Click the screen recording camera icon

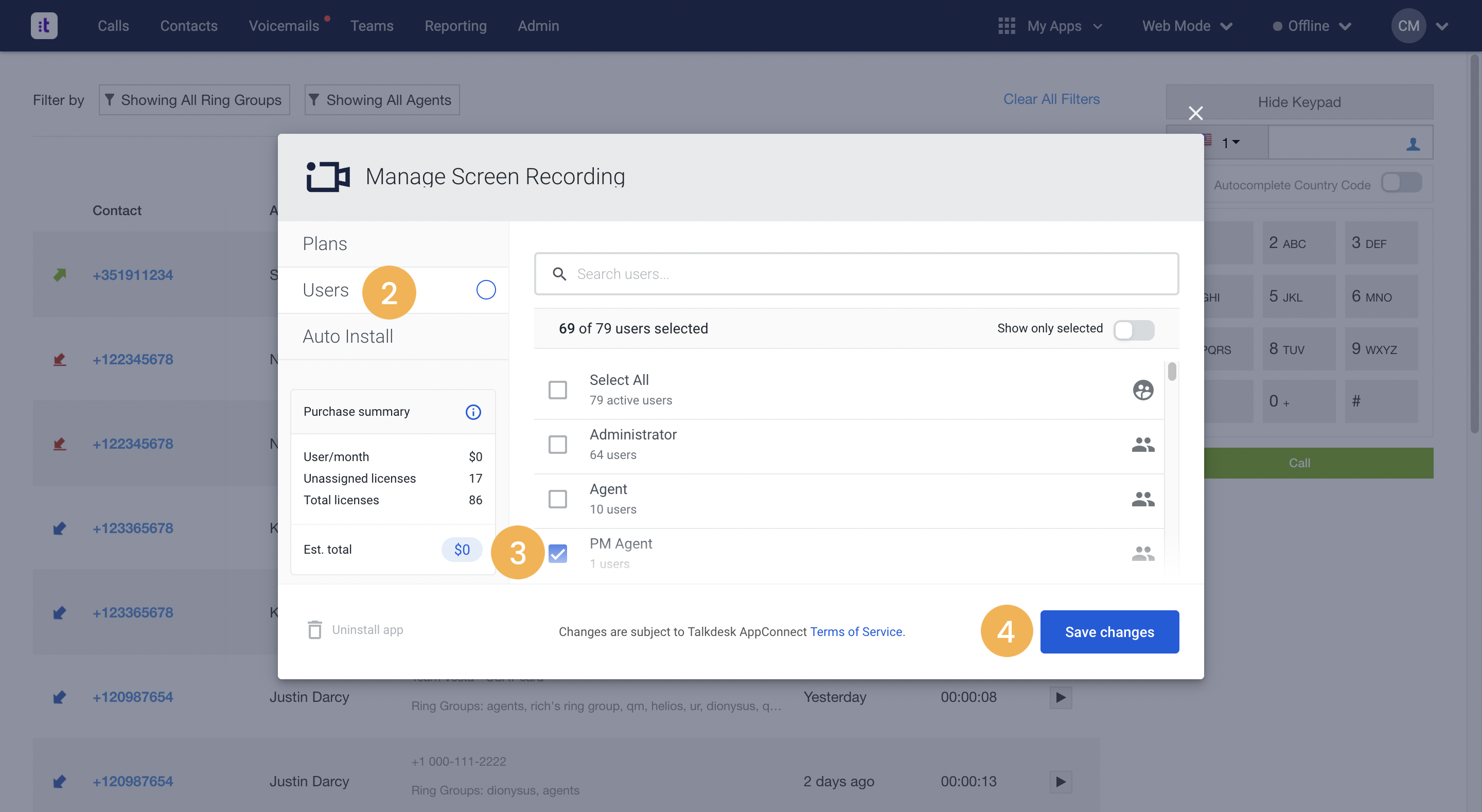(x=328, y=176)
